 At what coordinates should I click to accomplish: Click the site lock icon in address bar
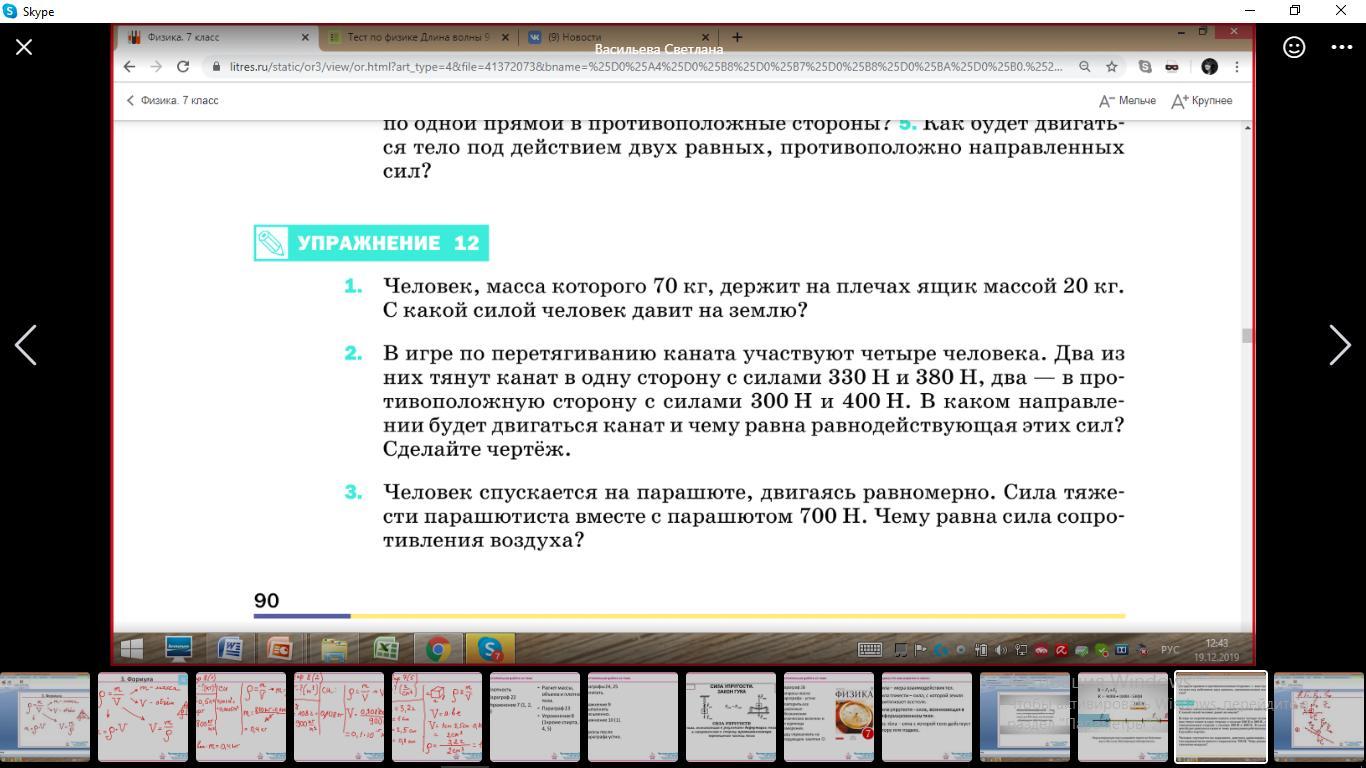[x=215, y=66]
